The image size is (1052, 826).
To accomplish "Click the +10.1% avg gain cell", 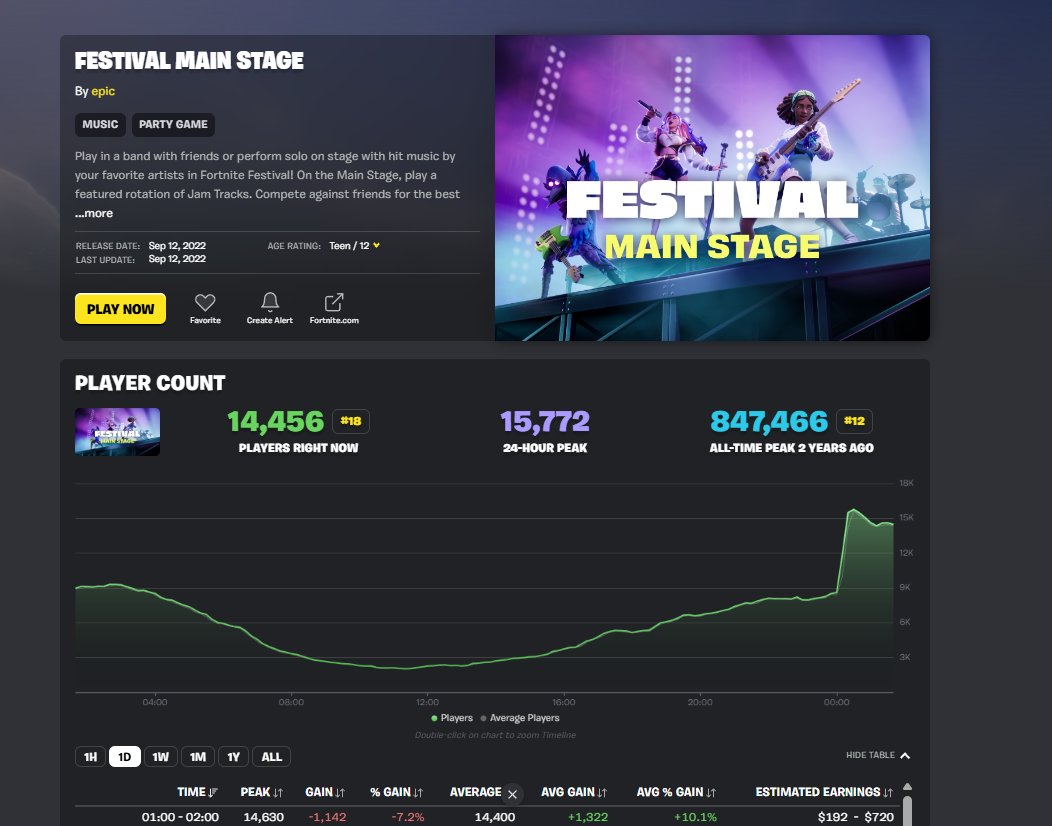I will click(695, 817).
